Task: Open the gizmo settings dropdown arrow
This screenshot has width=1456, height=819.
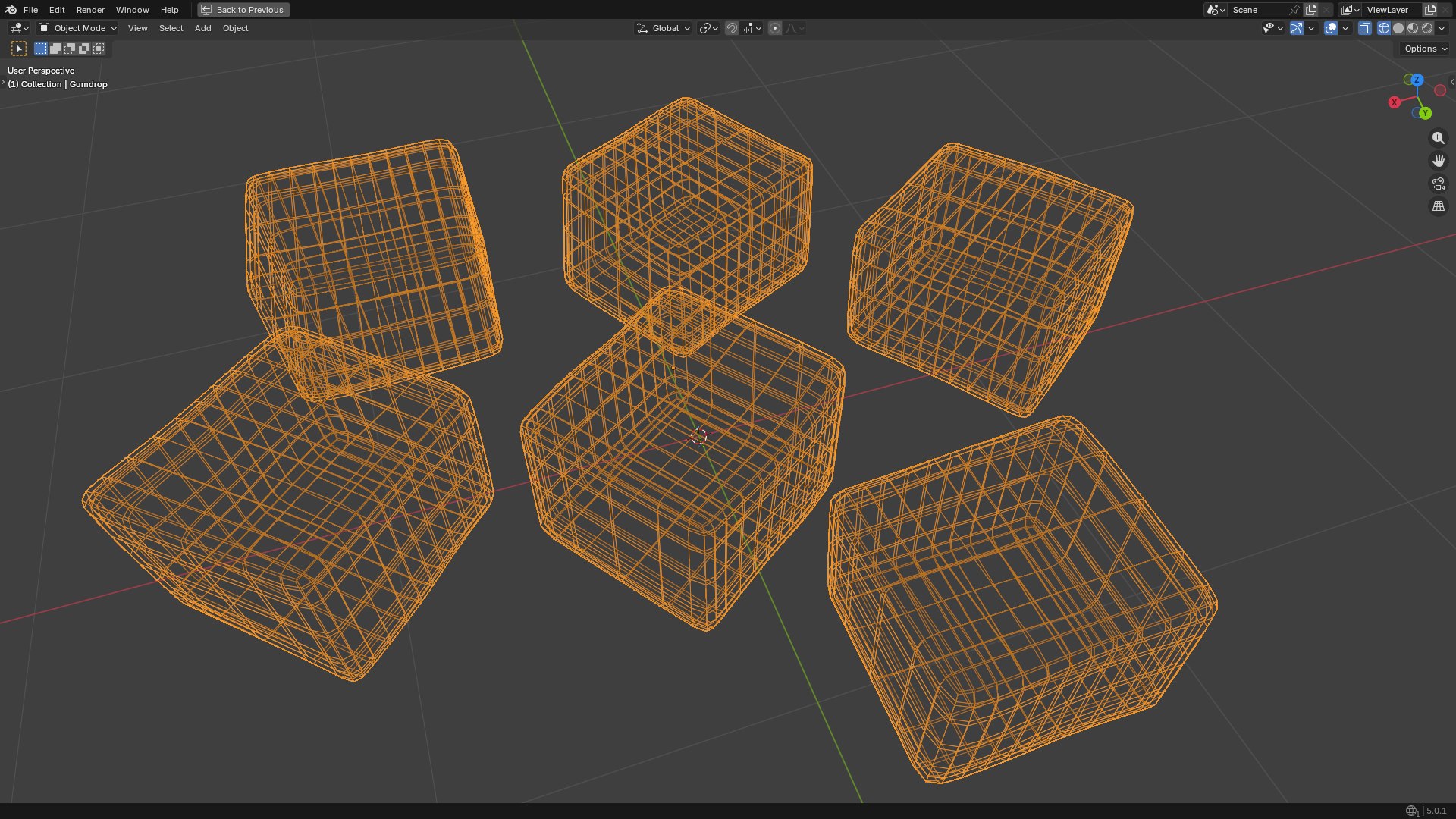Action: tap(1311, 28)
